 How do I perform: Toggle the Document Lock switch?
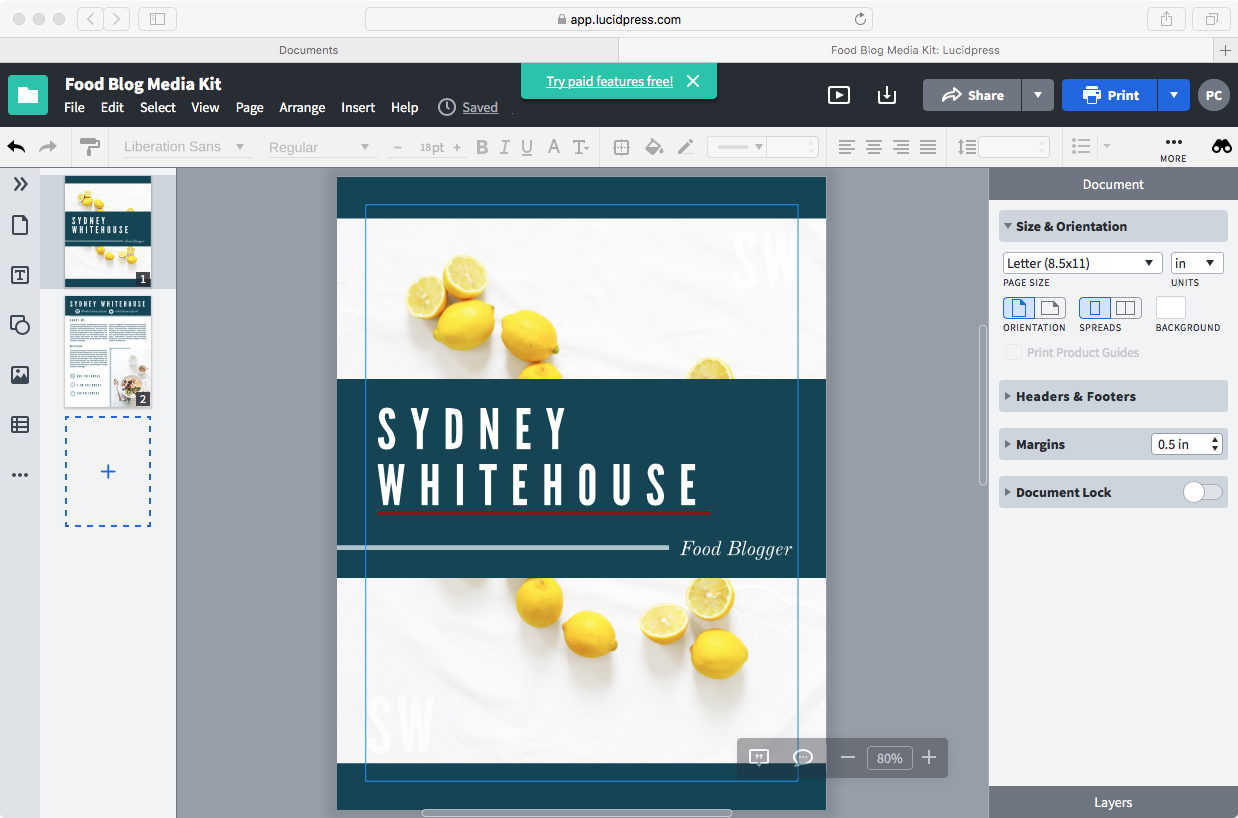[x=1203, y=492]
